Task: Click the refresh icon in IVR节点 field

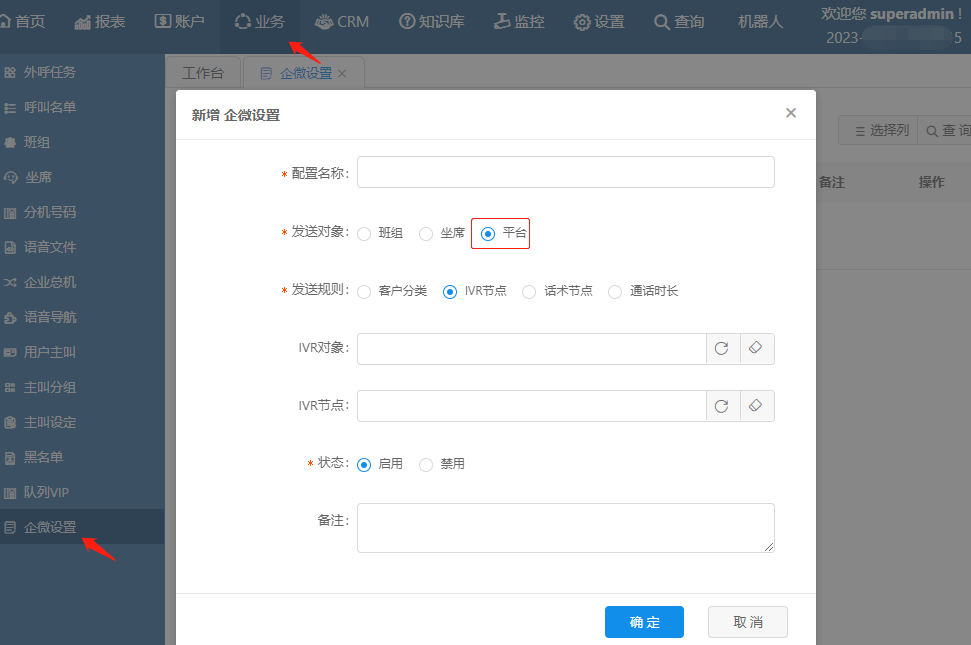Action: 721,406
